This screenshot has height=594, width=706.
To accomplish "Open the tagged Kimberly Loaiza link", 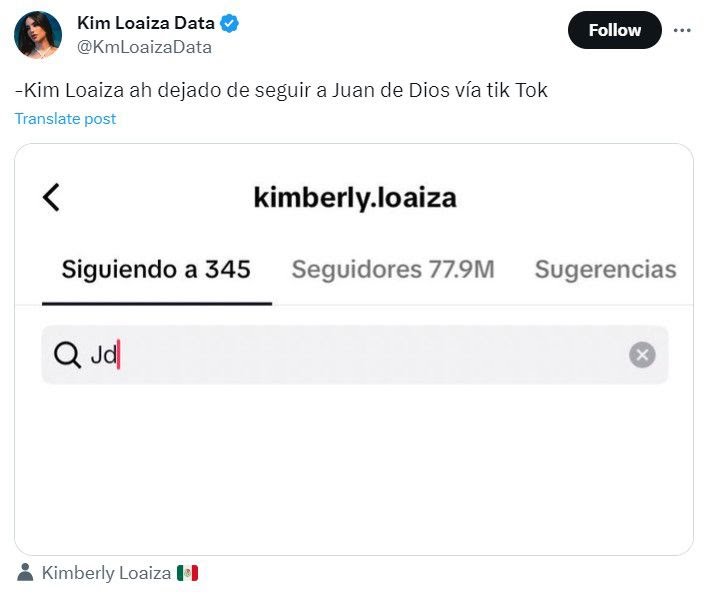I will pyautogui.click(x=106, y=573).
